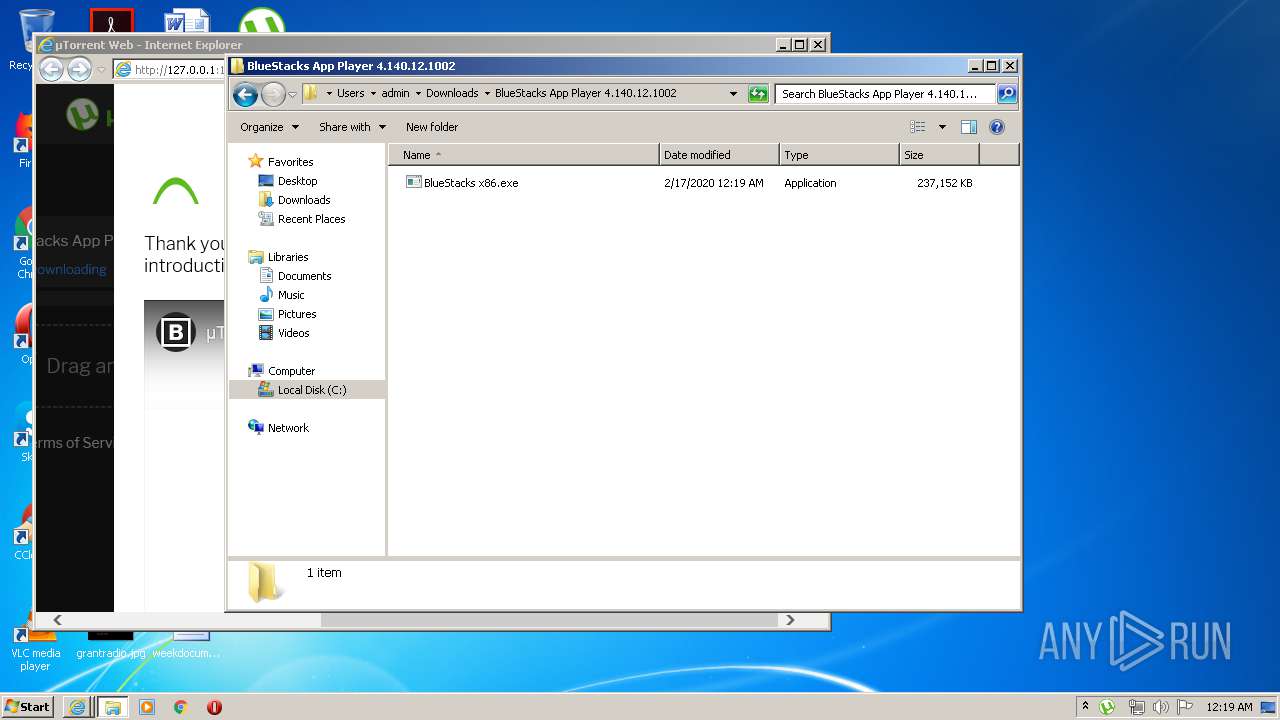Open Explorer help icon
Viewport: 1280px width, 720px height.
[x=996, y=127]
